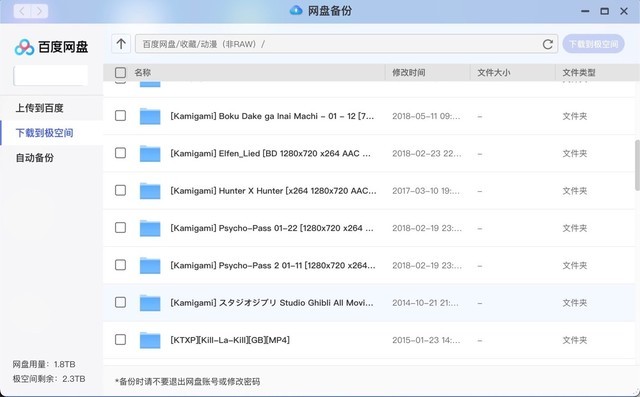
Task: Click the path field showing 百度网盘/收藏/动漫
Action: coord(347,44)
